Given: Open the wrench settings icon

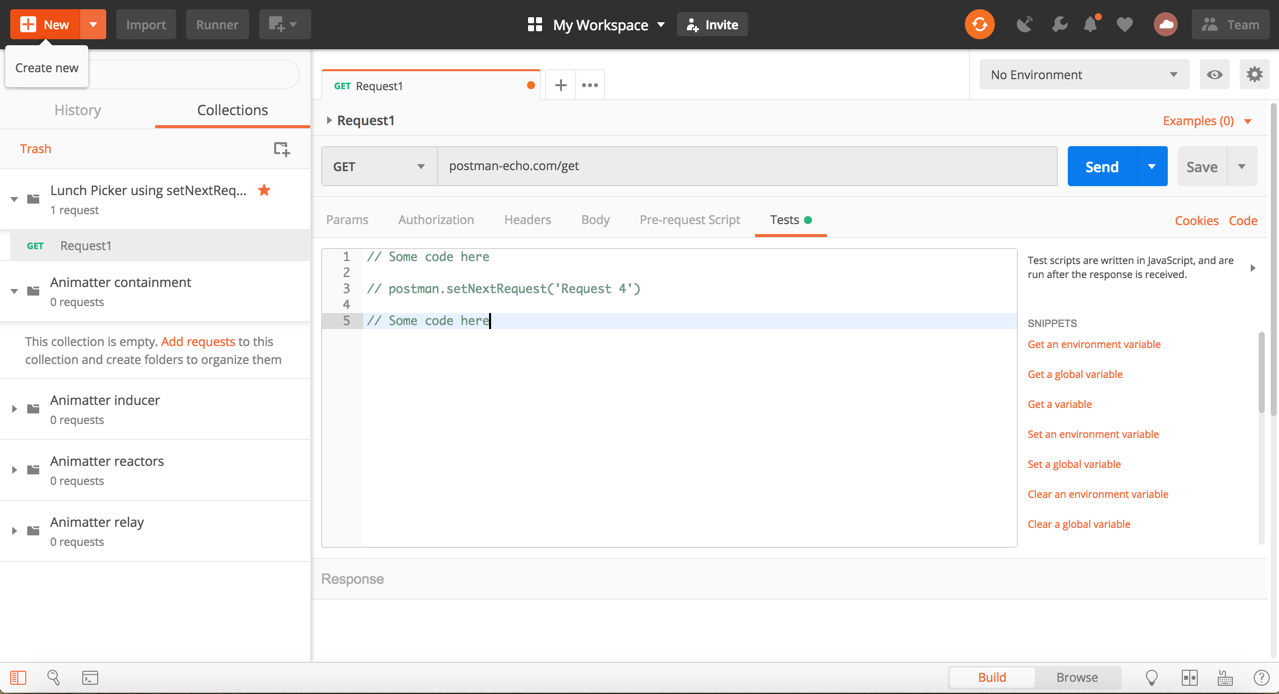Looking at the screenshot, I should 1059,24.
